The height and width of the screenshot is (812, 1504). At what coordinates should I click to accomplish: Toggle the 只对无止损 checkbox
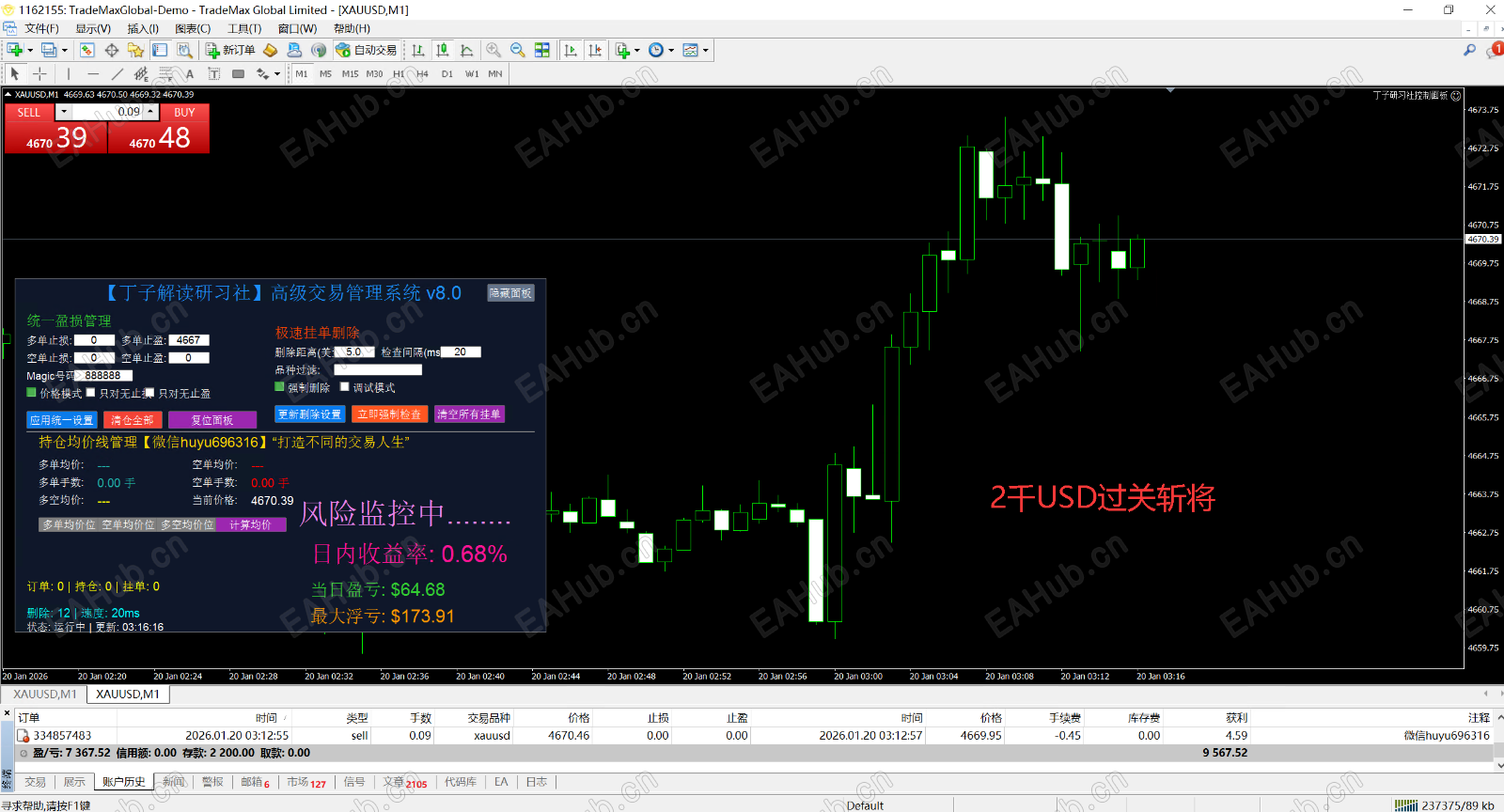tap(91, 393)
